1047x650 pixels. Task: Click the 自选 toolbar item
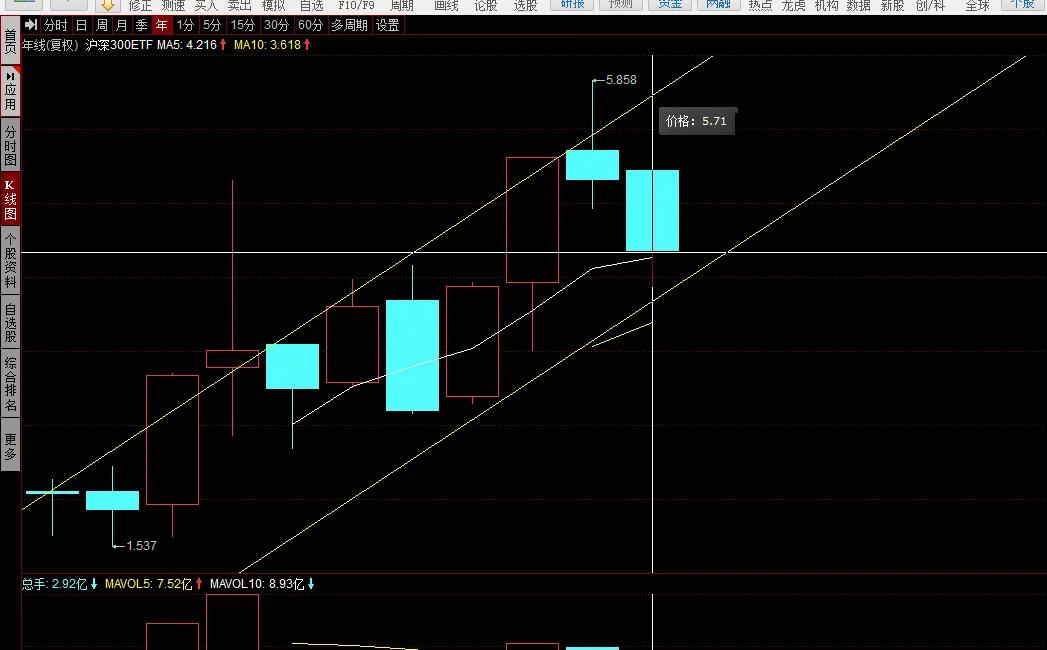(x=311, y=5)
